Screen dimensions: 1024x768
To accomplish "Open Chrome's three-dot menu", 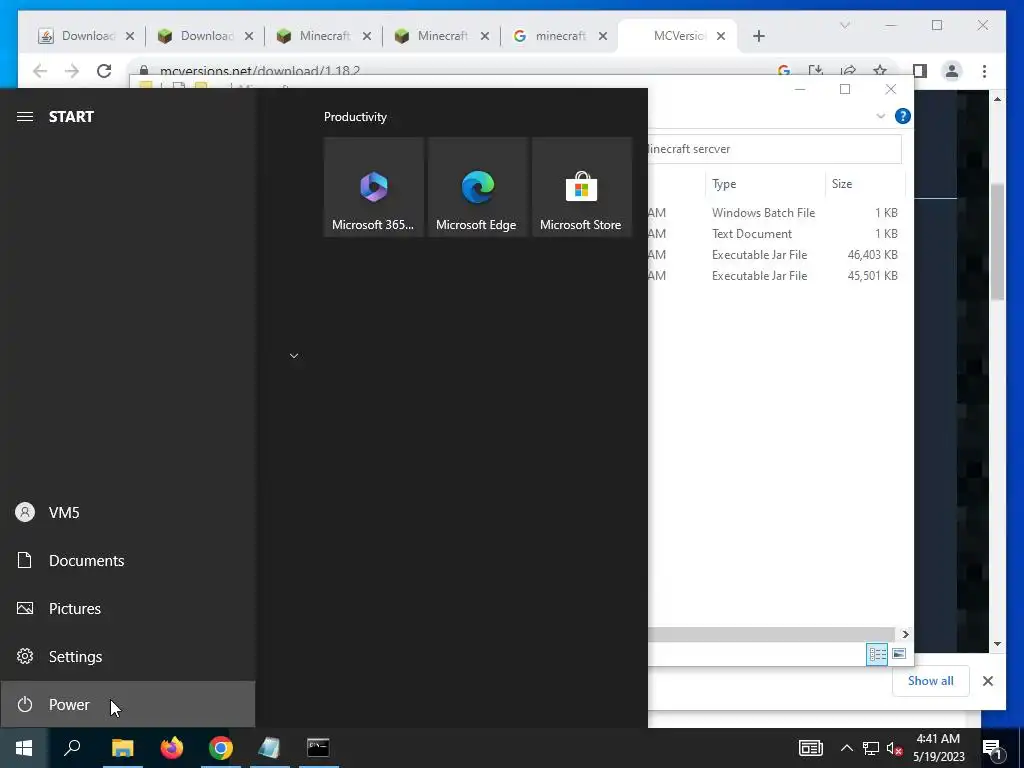I will pyautogui.click(x=984, y=71).
